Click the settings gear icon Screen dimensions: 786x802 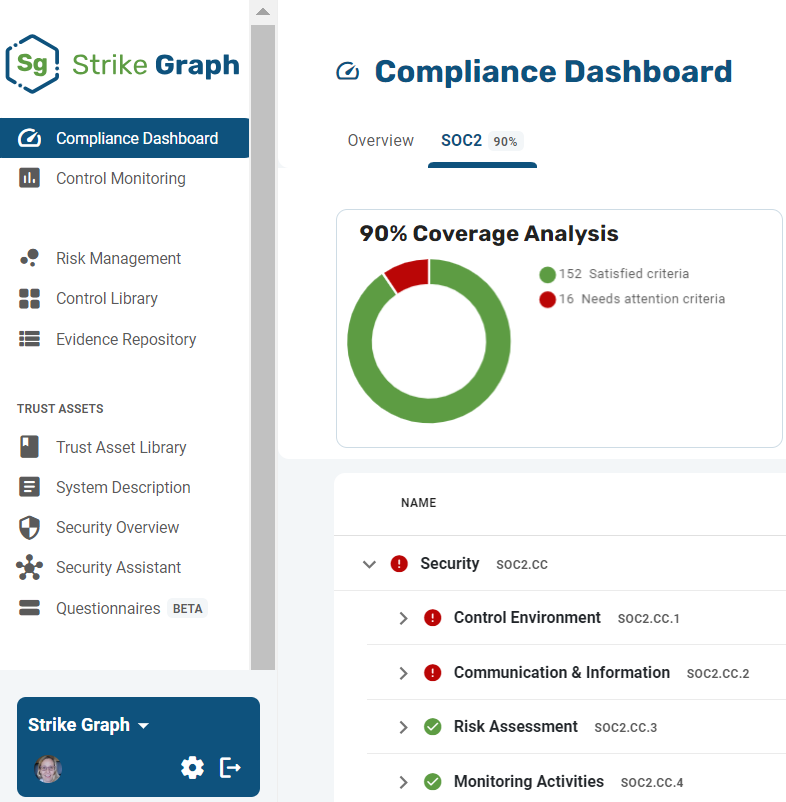click(x=192, y=768)
